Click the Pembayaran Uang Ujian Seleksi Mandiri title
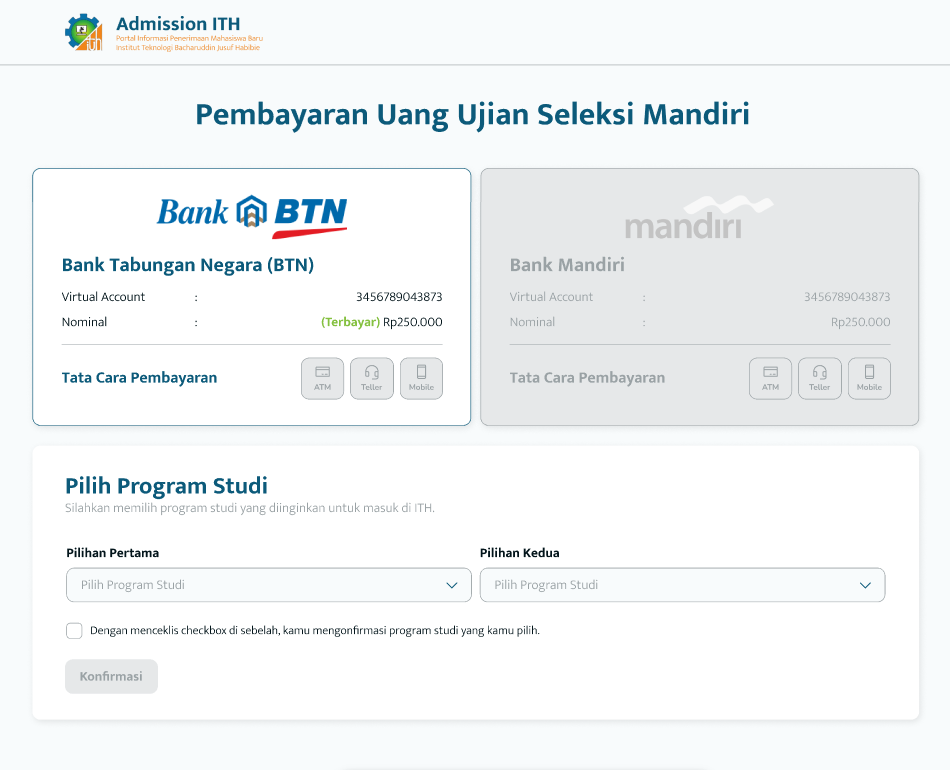 pos(473,115)
